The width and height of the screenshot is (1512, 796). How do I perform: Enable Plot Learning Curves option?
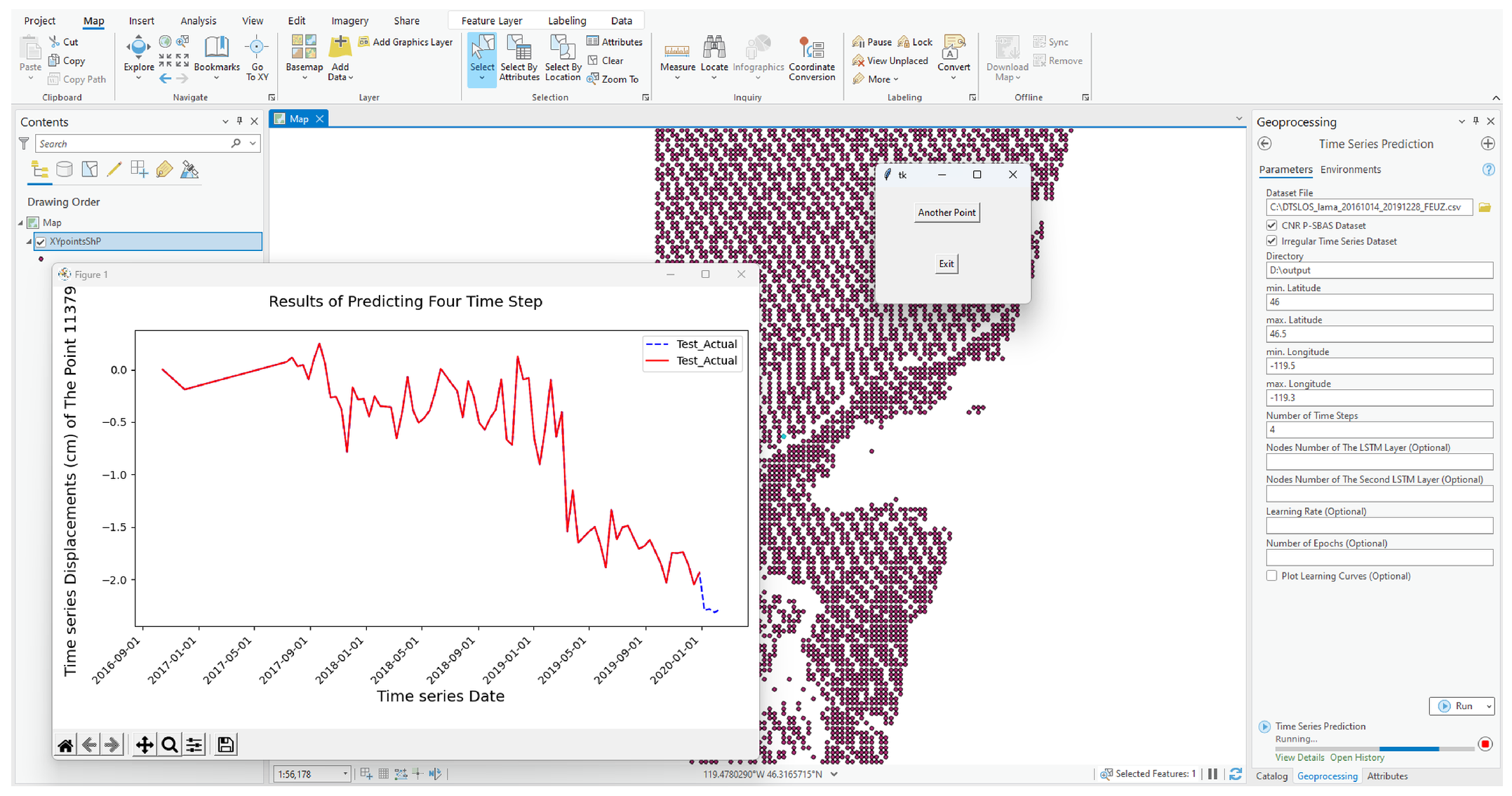click(1271, 576)
